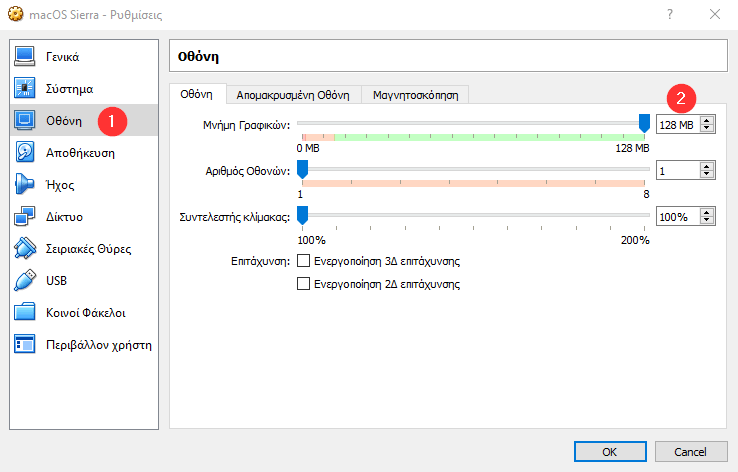Select Σύστημα label in sidebar
Image resolution: width=738 pixels, height=472 pixels.
(69, 89)
